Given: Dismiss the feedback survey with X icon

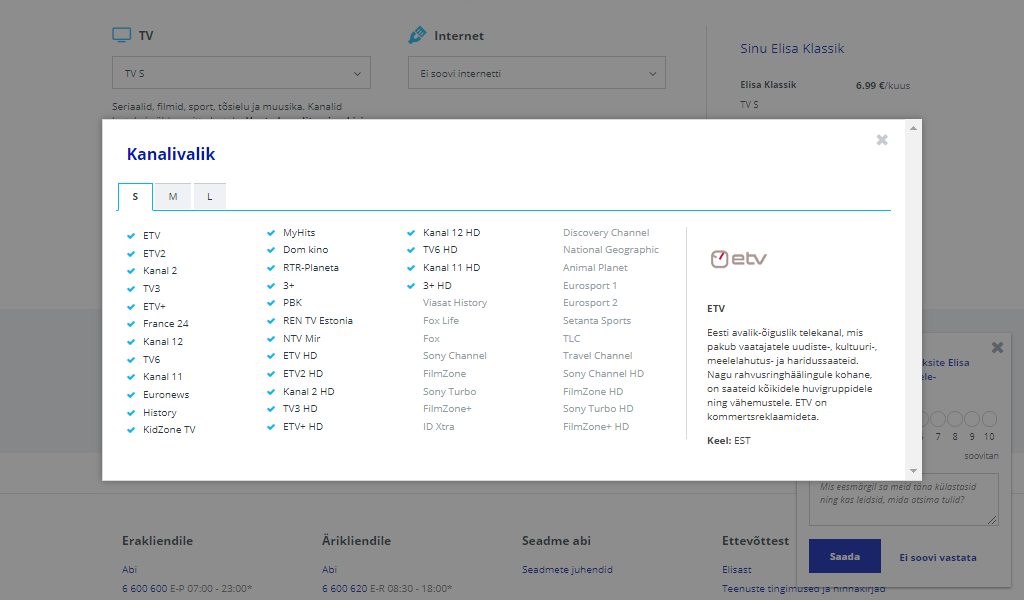Looking at the screenshot, I should (997, 348).
